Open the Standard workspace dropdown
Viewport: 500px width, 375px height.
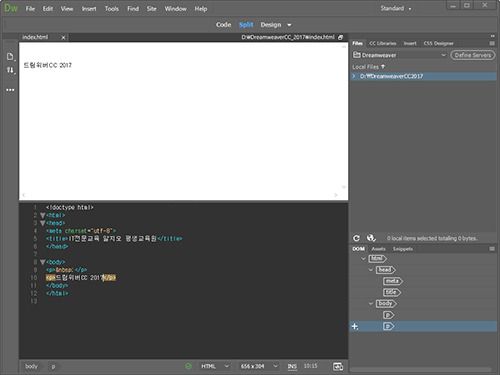pyautogui.click(x=396, y=8)
